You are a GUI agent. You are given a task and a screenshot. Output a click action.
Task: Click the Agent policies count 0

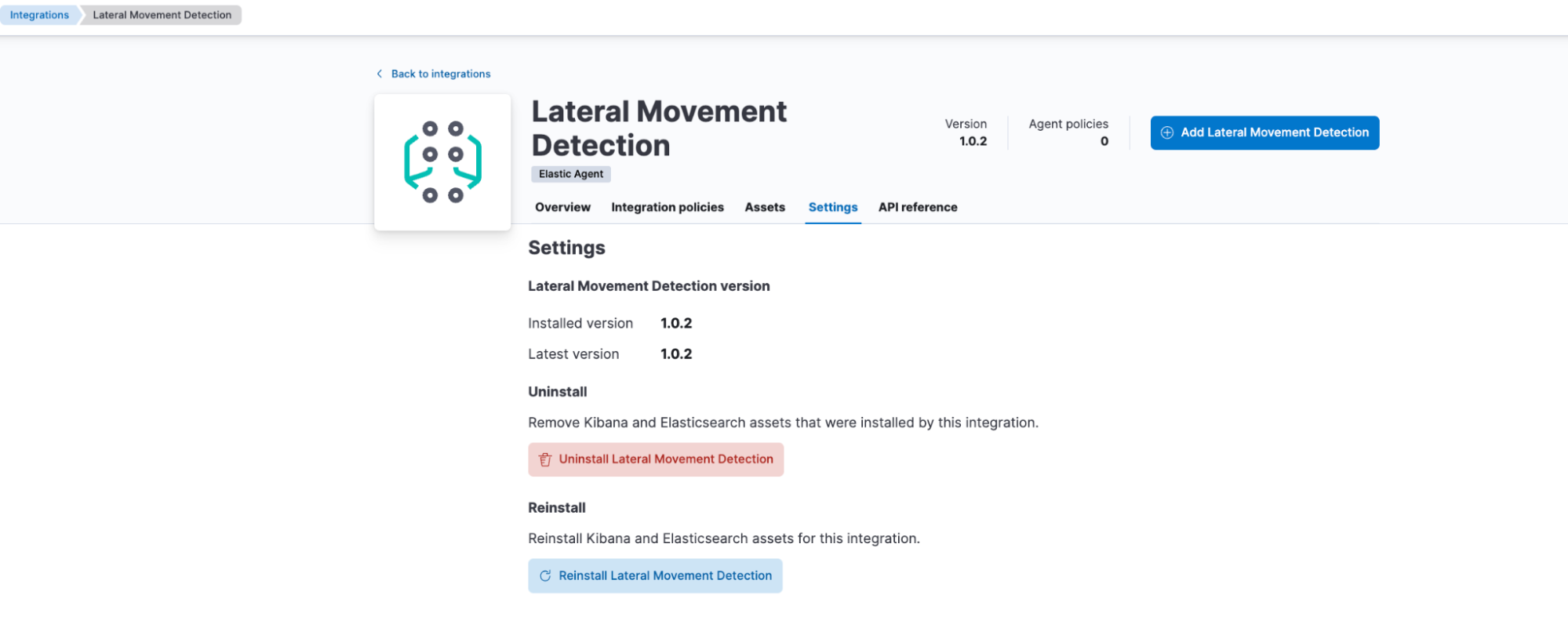pos(1104,141)
